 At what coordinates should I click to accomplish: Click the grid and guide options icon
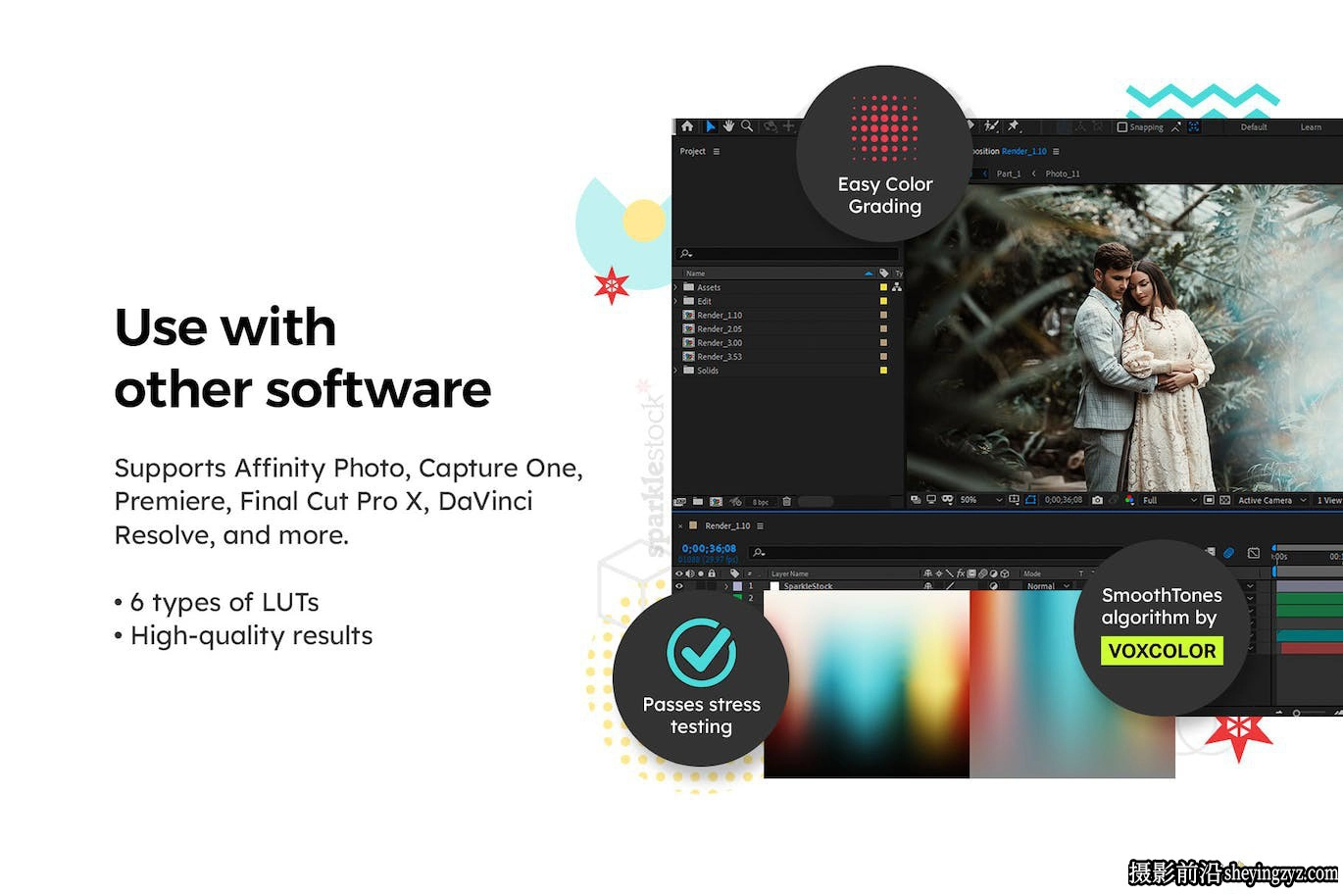1014,500
